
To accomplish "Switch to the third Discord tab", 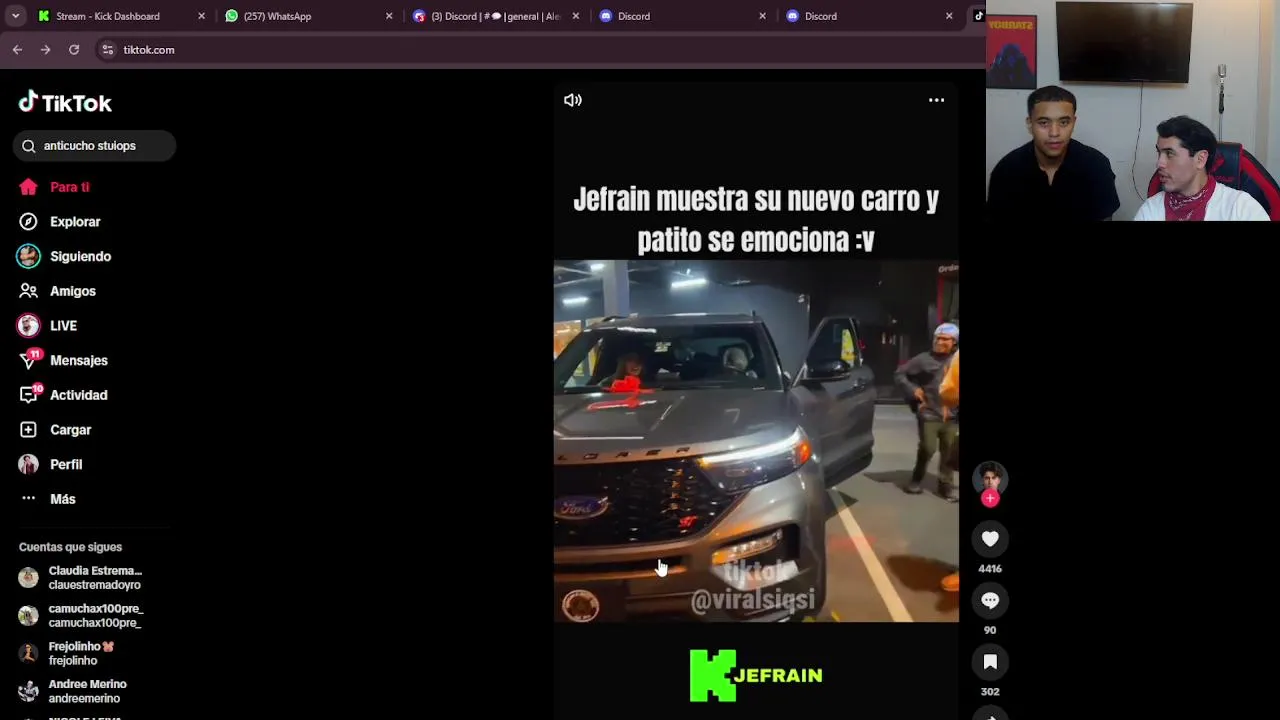I will [869, 16].
